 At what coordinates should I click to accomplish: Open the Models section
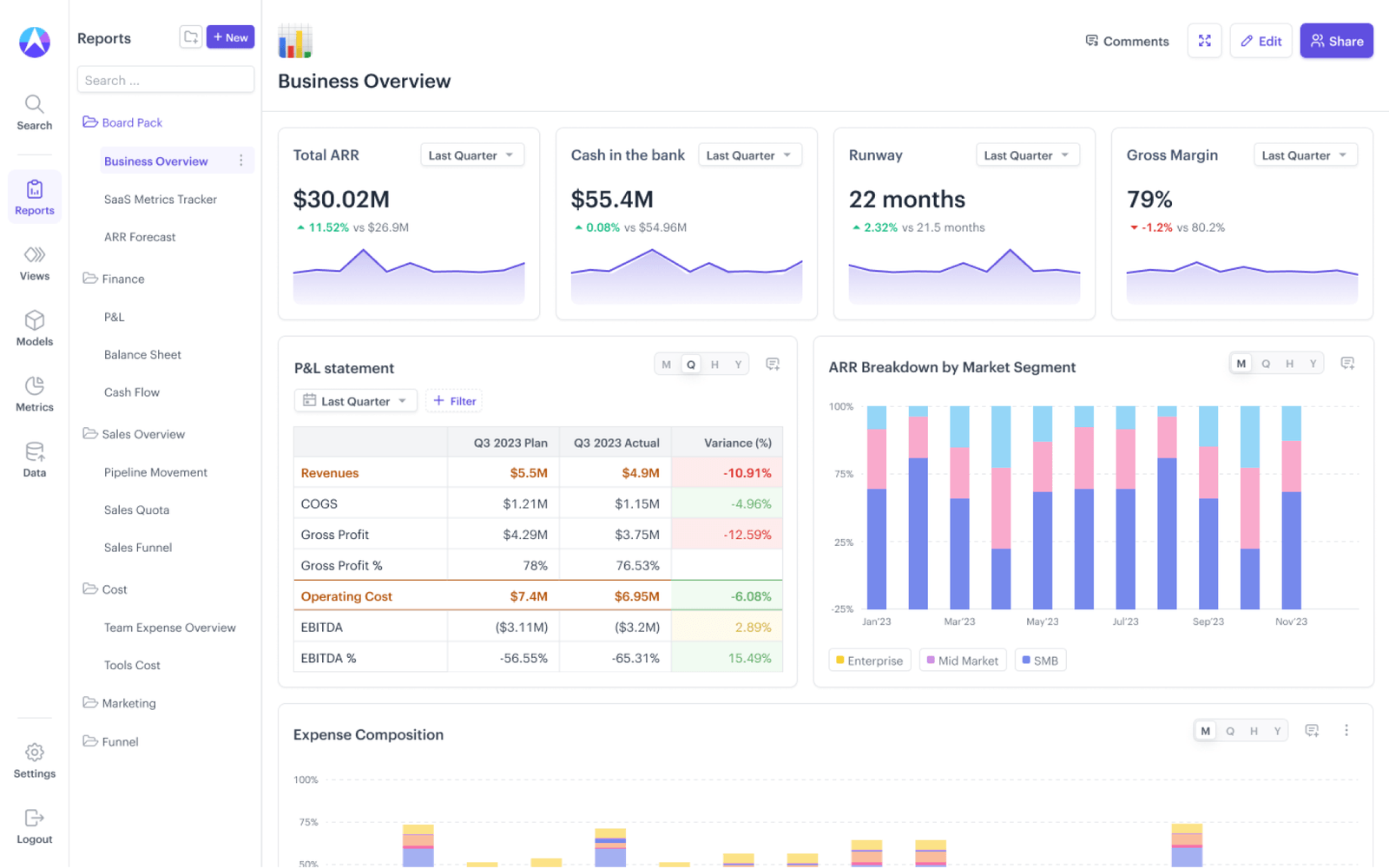pos(34,328)
